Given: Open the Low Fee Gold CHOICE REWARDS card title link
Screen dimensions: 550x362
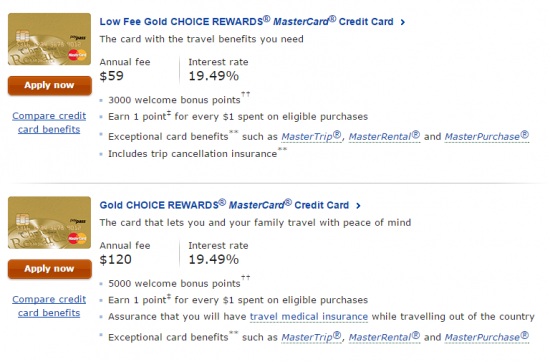Looking at the screenshot, I should point(246,21).
